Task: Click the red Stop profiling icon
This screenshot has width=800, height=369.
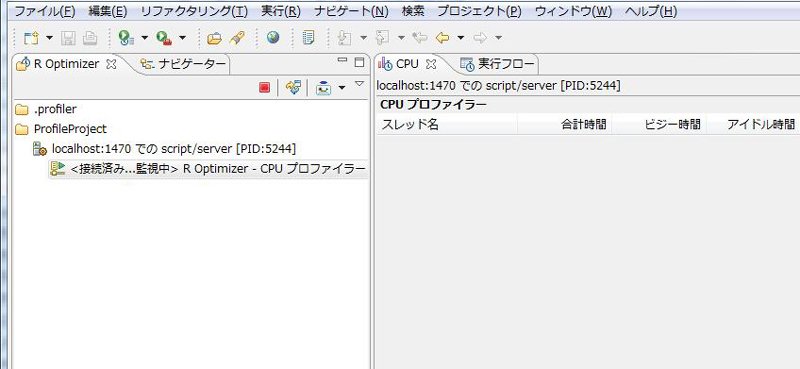Action: pos(264,88)
